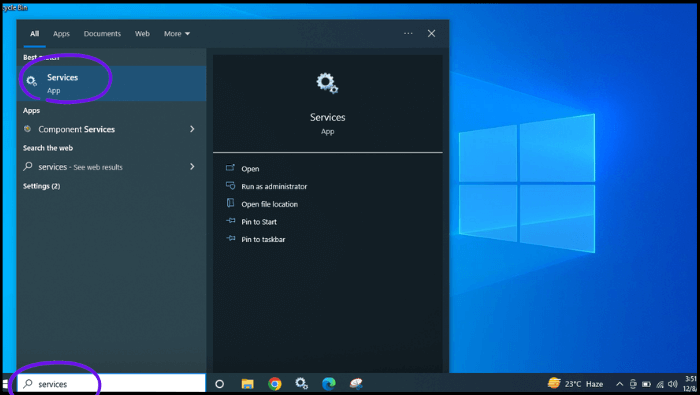Image resolution: width=700 pixels, height=395 pixels.
Task: Select Pin to taskbar
Action: point(263,240)
